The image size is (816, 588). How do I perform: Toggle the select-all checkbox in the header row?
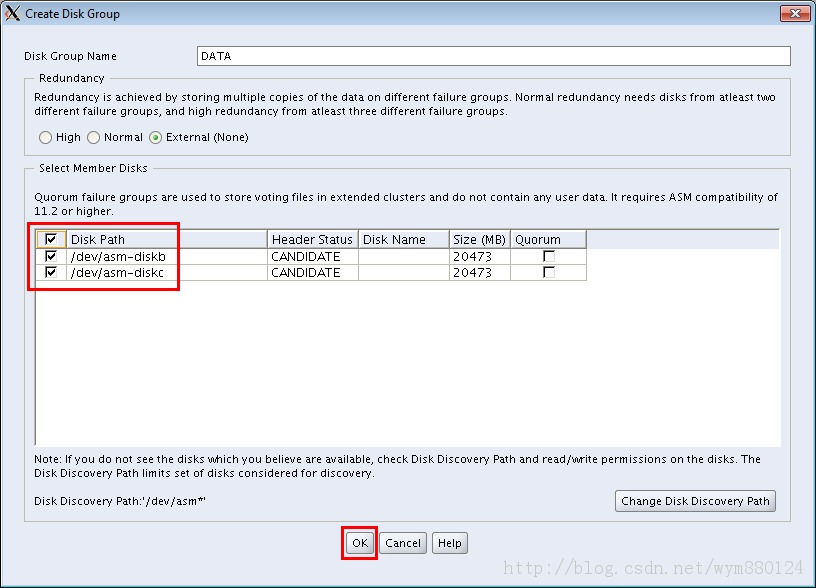50,239
